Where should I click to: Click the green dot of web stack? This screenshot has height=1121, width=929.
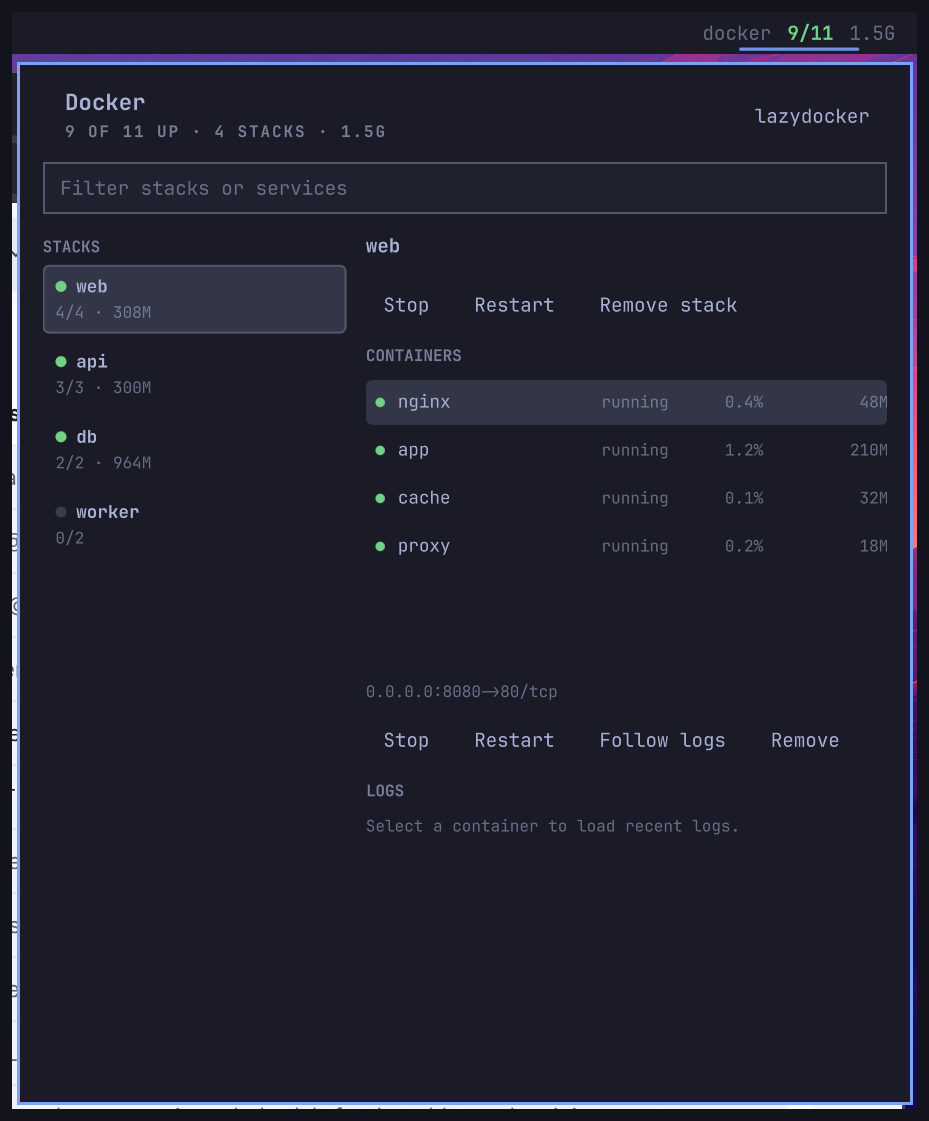click(61, 287)
